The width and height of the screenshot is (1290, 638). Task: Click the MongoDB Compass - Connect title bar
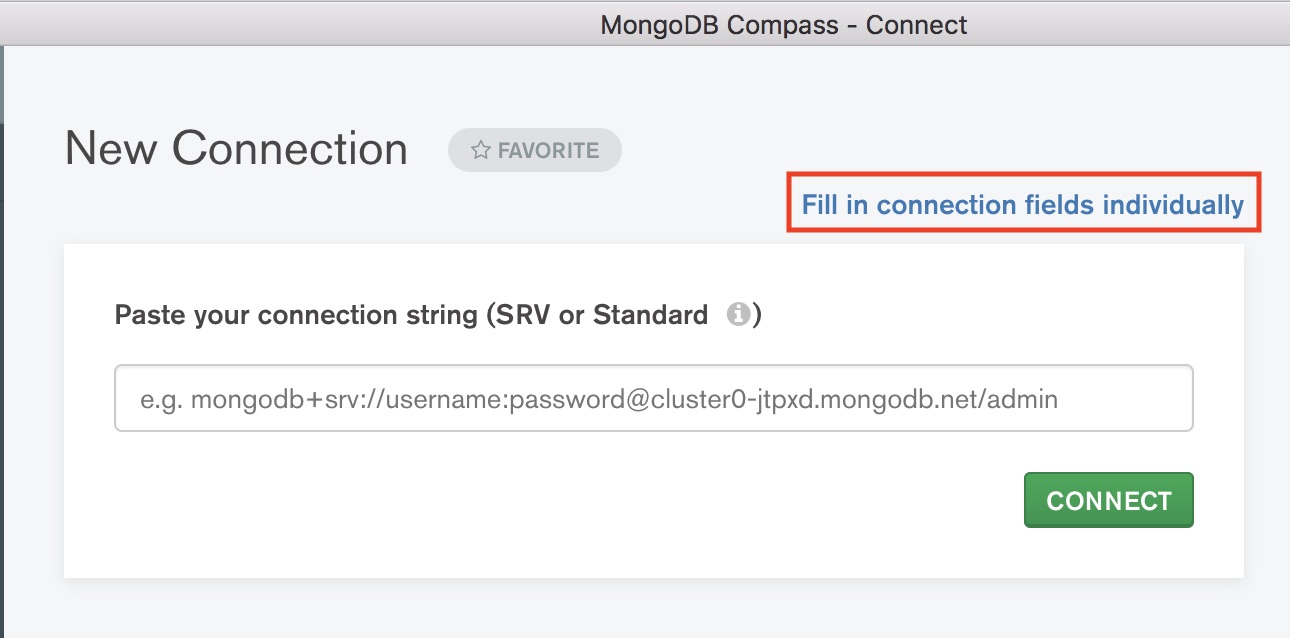[784, 24]
